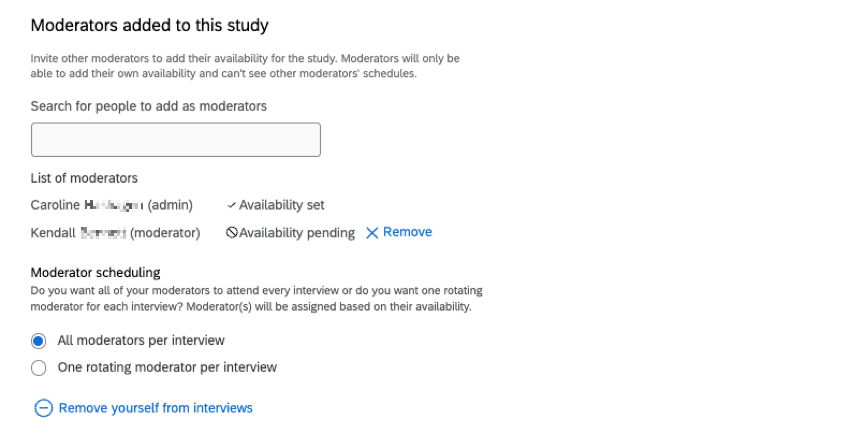This screenshot has height=434, width=850.
Task: Click the minus circle icon
Action: 43,408
